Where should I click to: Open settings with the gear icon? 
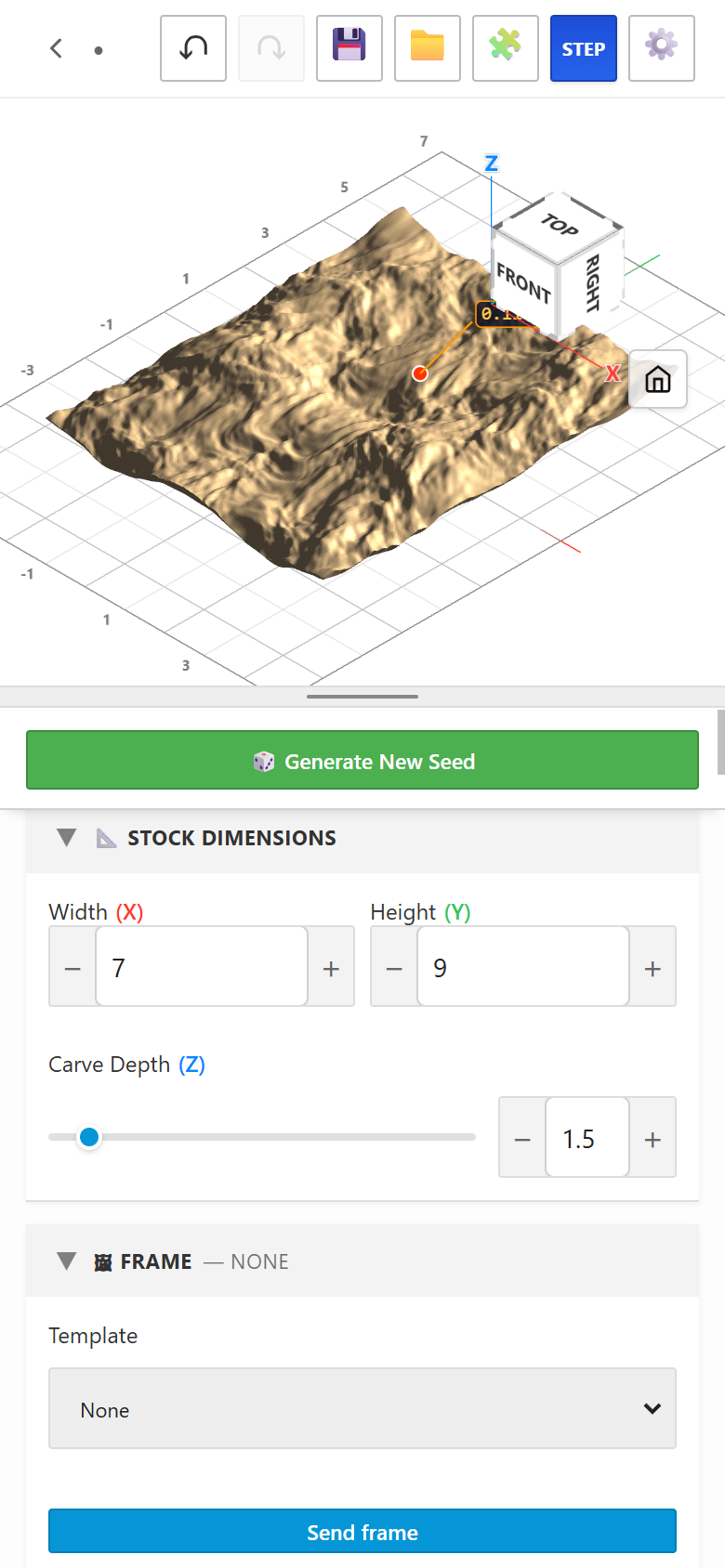[662, 48]
